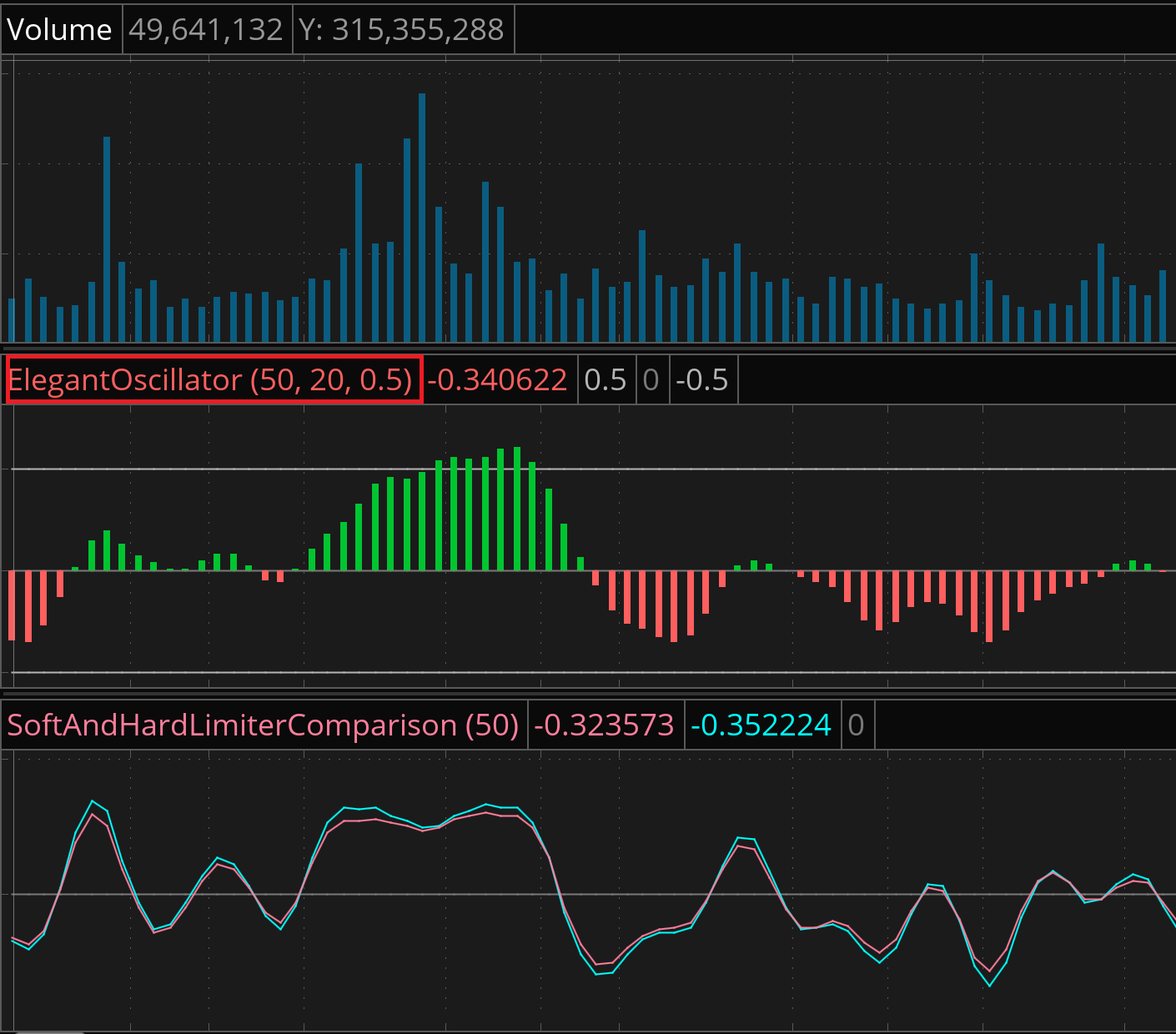Click the leftmost volume bar
The height and width of the screenshot is (1034, 1176).
point(12,320)
